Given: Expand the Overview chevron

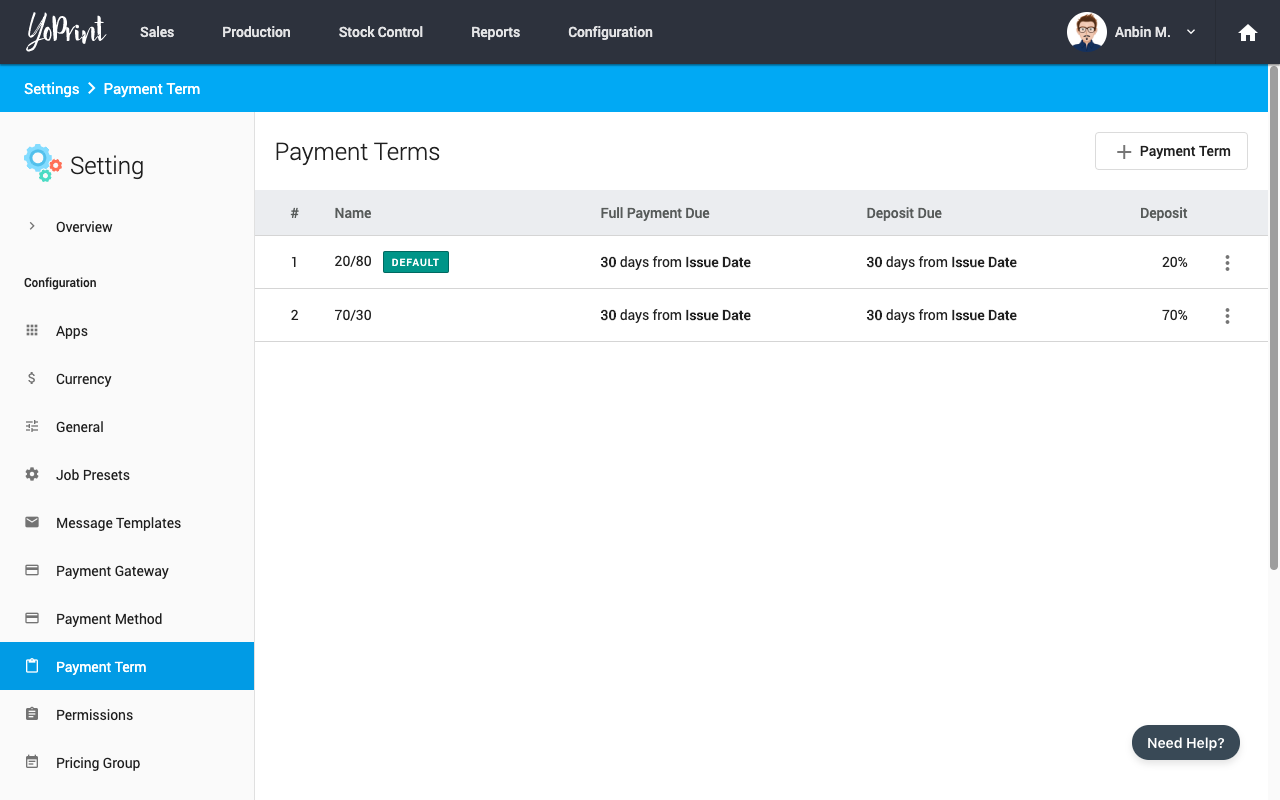Looking at the screenshot, I should point(32,226).
